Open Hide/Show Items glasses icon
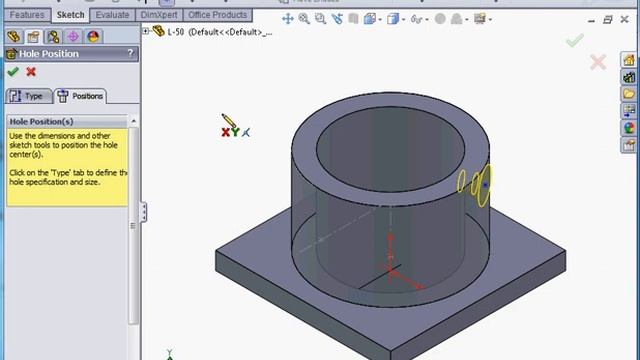Viewport: 640px width, 360px height. (416, 19)
